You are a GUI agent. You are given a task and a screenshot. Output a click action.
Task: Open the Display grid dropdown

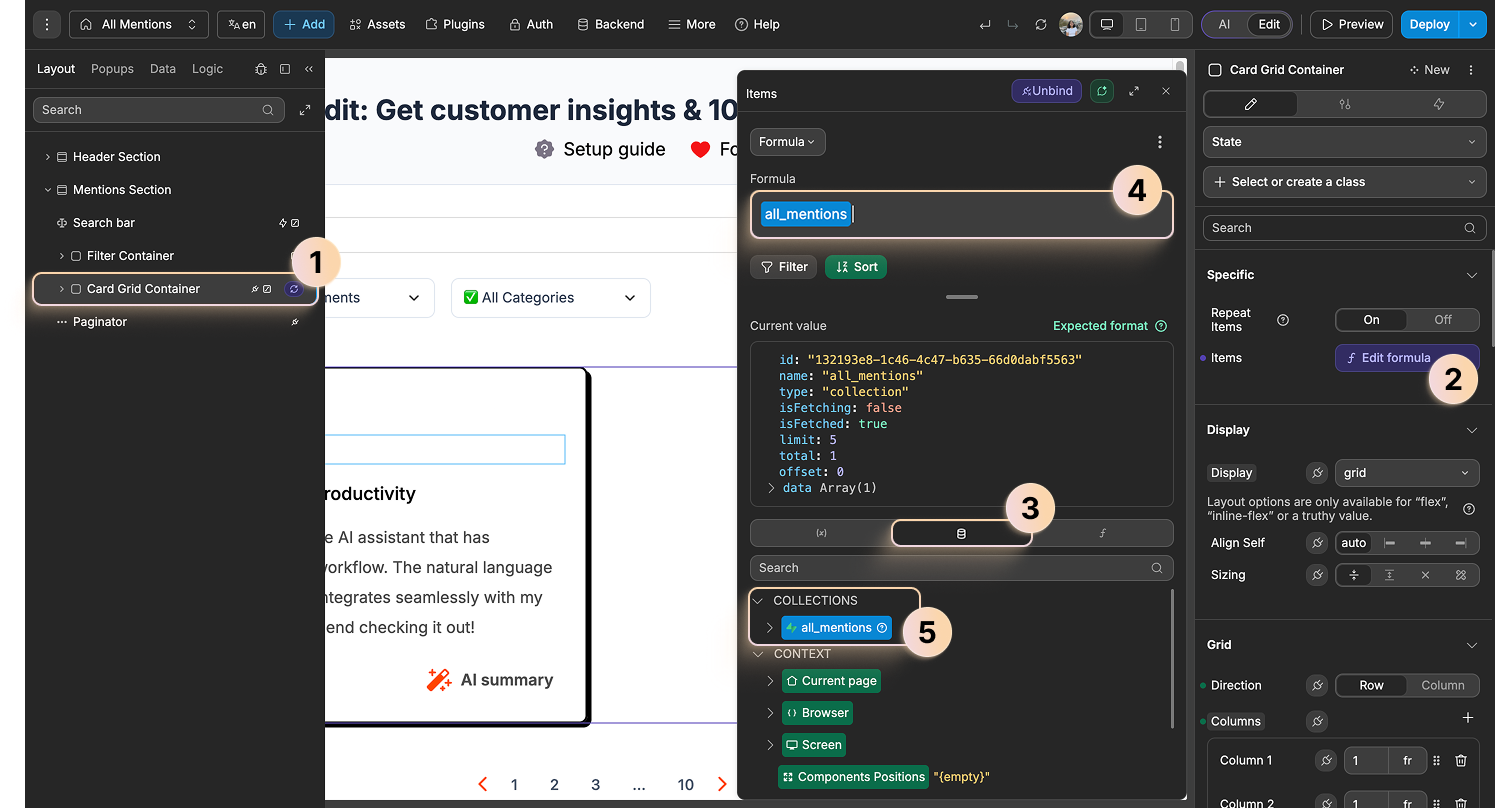(1406, 473)
